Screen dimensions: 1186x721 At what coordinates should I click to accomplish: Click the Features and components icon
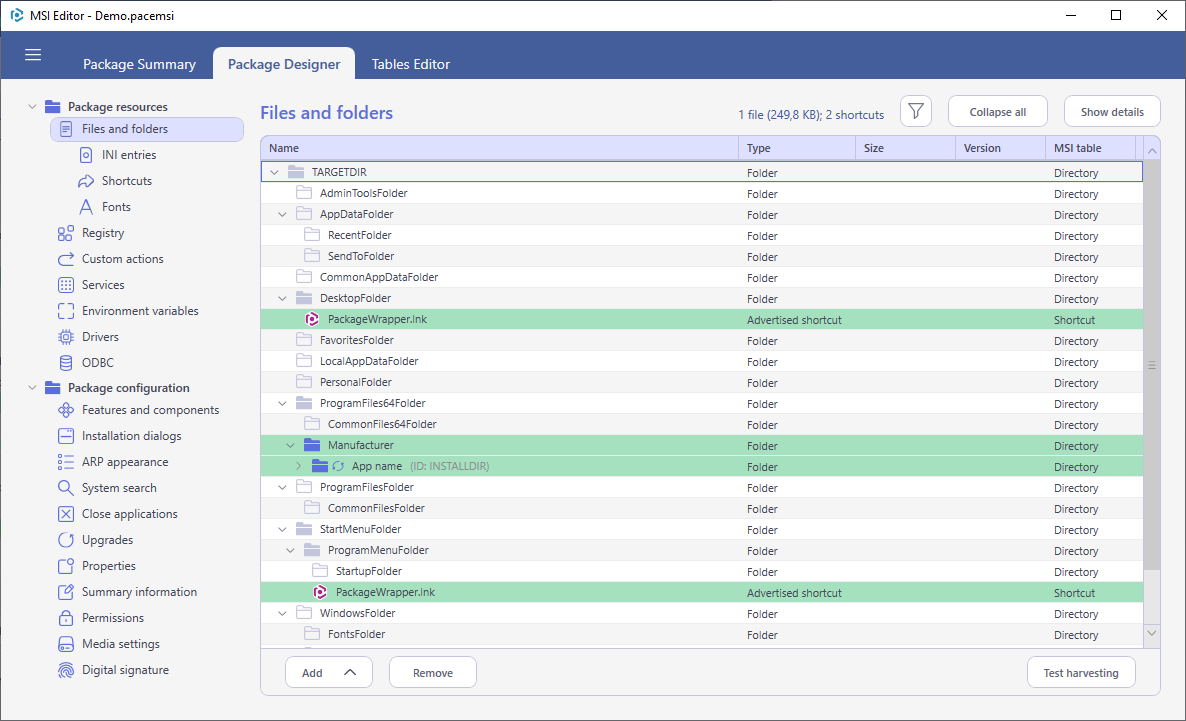click(66, 410)
